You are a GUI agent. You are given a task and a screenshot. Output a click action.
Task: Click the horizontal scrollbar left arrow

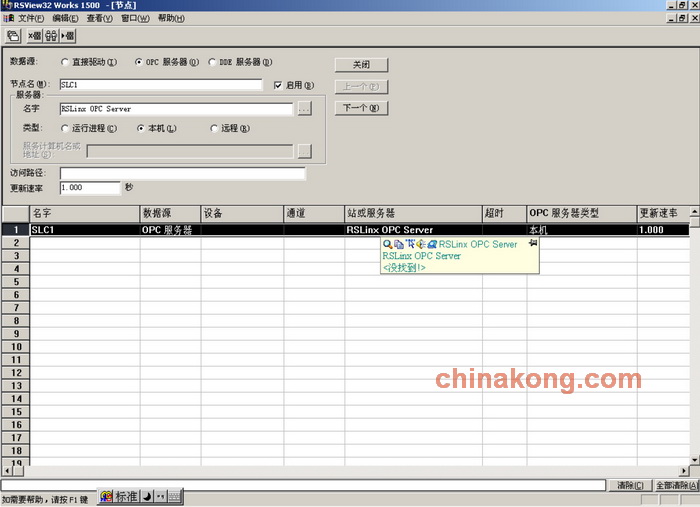[7, 471]
